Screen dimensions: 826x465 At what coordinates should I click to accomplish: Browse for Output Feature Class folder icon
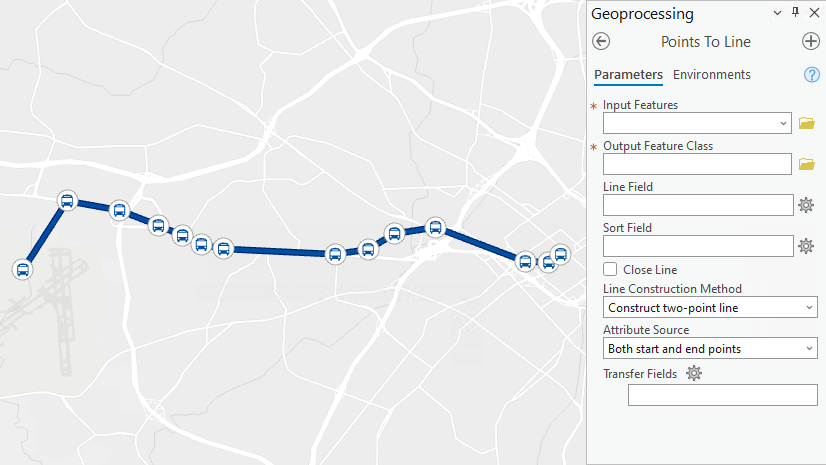(x=807, y=164)
